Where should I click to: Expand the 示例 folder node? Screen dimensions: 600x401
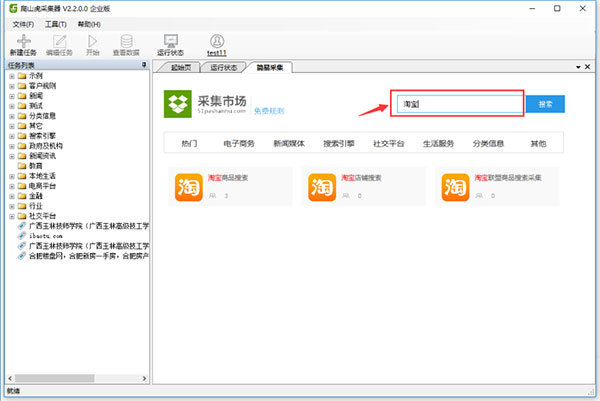[x=12, y=76]
